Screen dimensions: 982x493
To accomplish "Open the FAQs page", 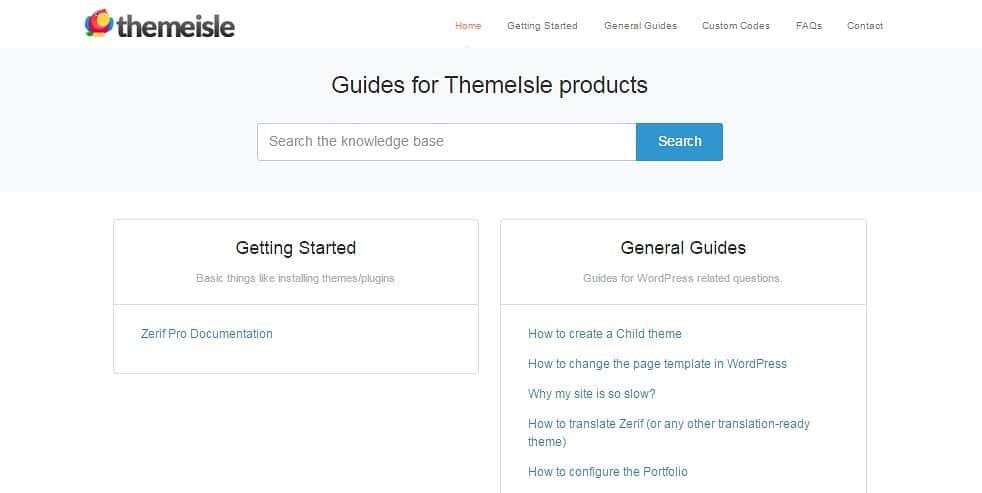I will pyautogui.click(x=809, y=26).
